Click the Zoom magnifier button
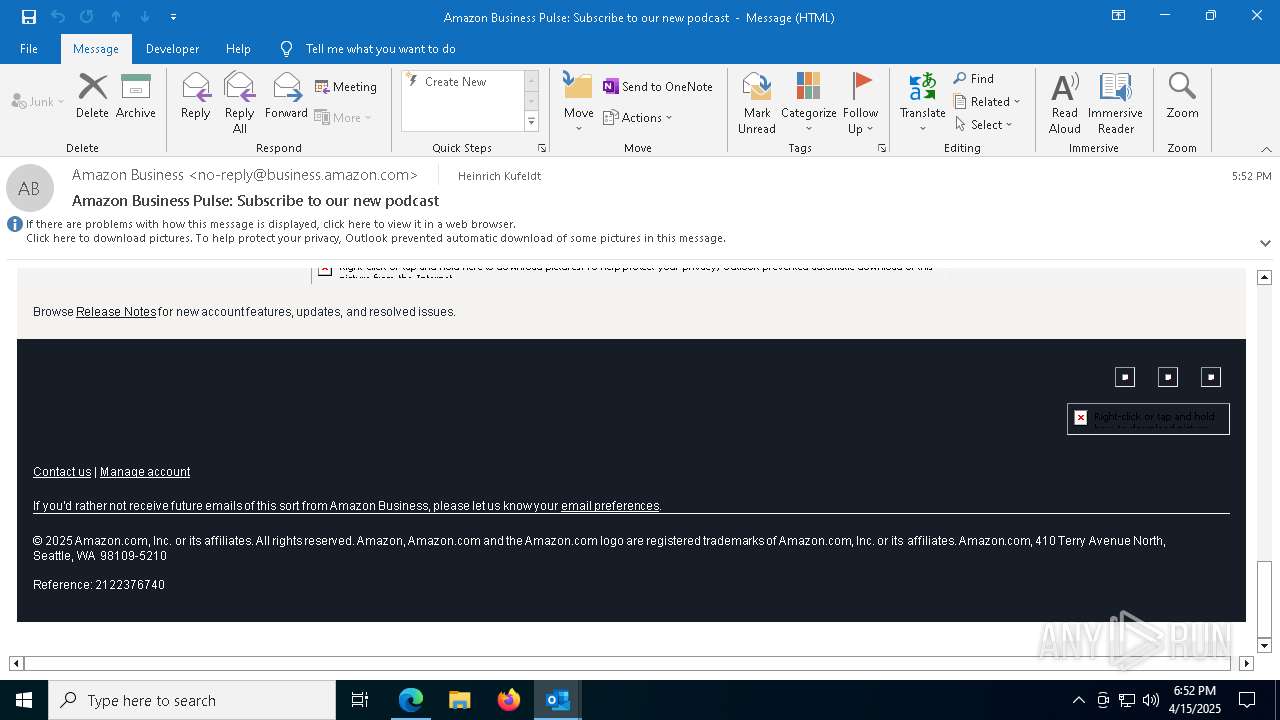 click(x=1182, y=96)
